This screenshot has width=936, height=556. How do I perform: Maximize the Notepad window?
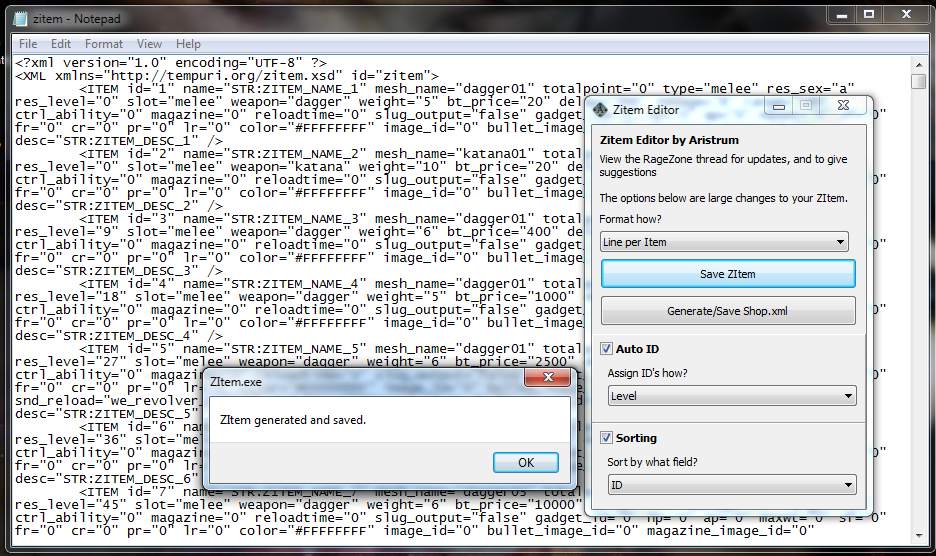click(x=869, y=15)
